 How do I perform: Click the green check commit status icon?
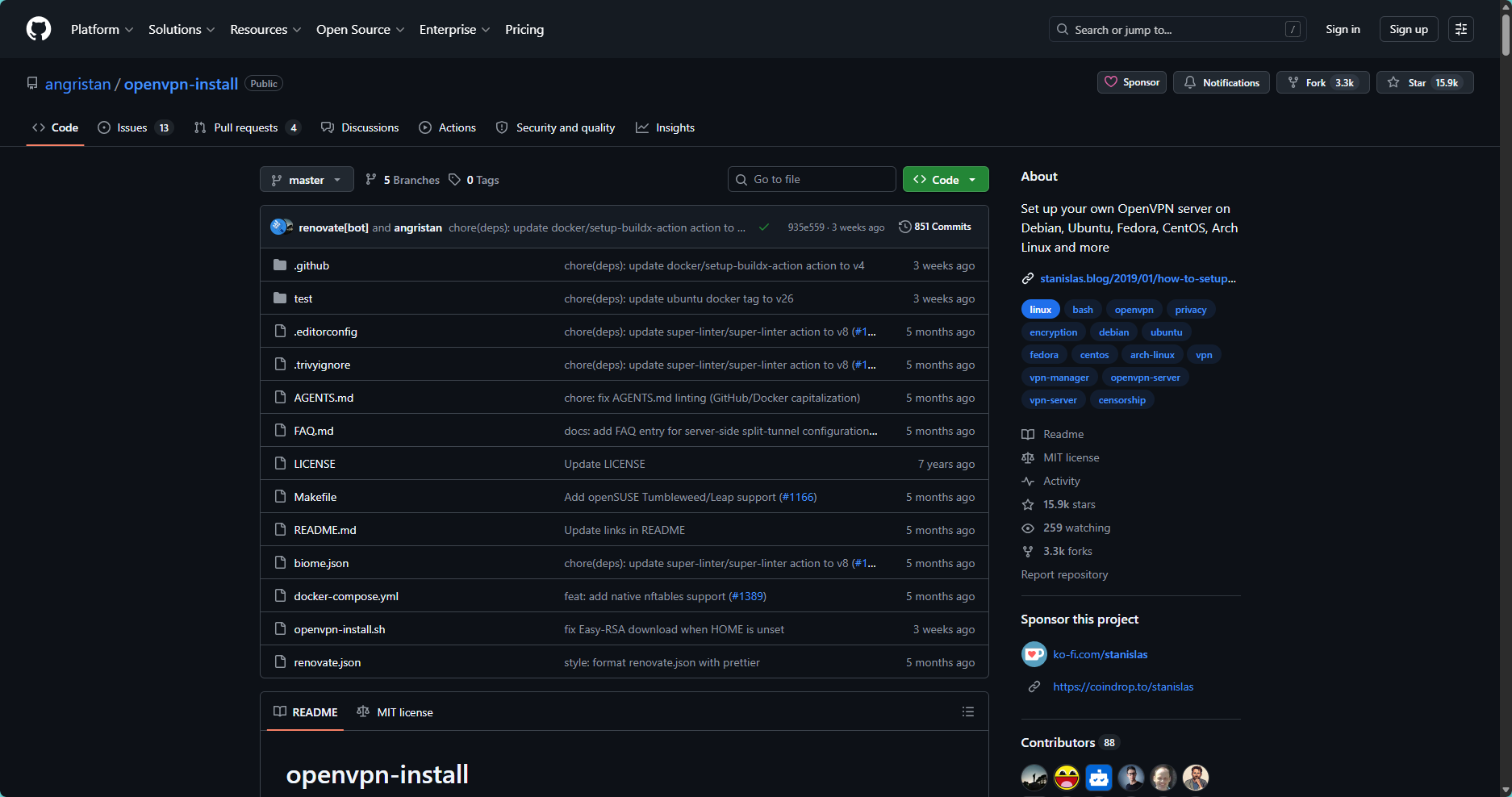pos(764,227)
